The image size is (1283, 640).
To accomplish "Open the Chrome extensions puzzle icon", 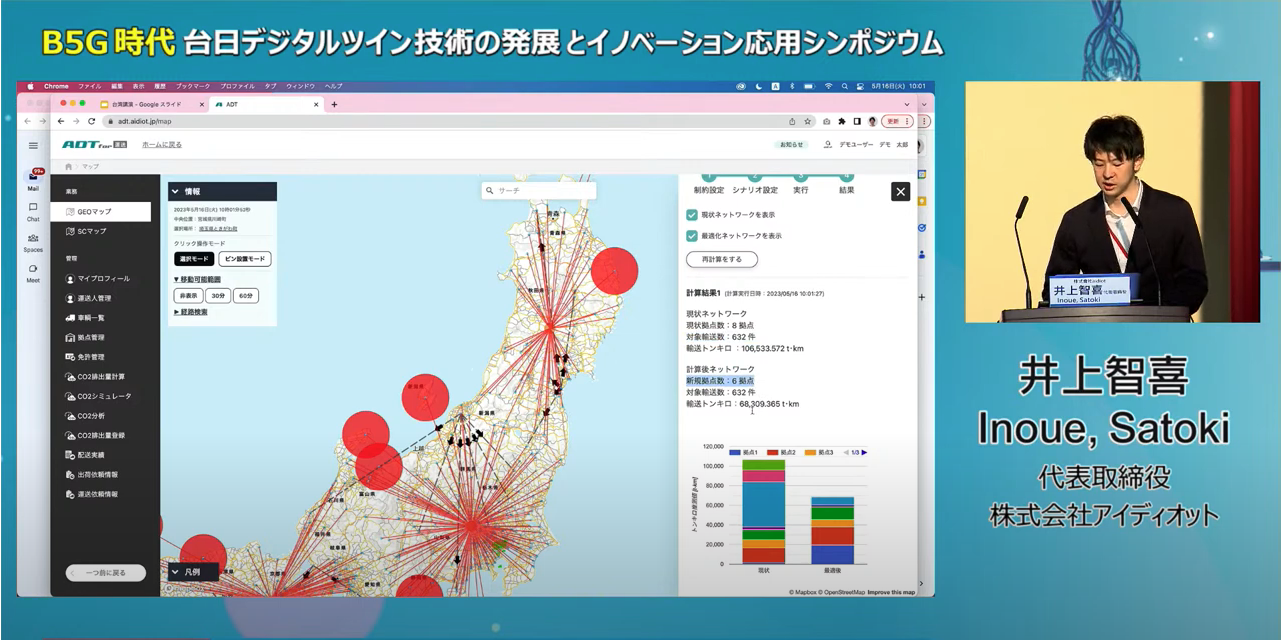I will pos(842,121).
